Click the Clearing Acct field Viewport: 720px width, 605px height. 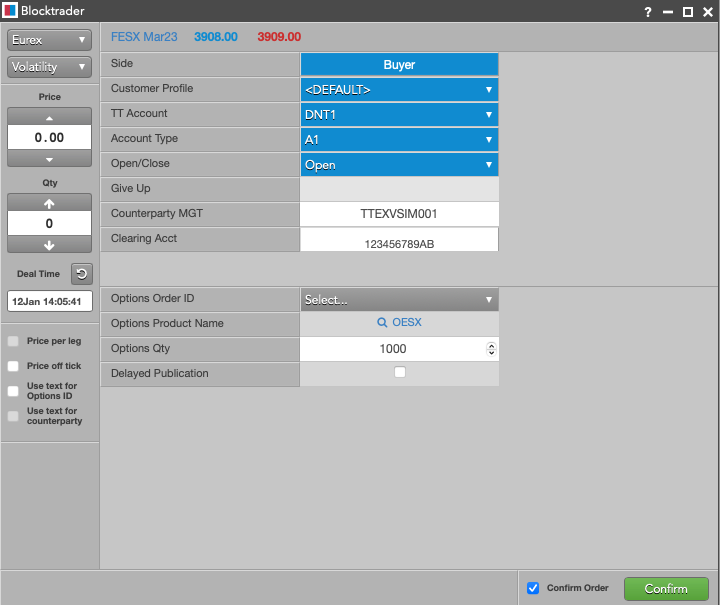pos(399,240)
